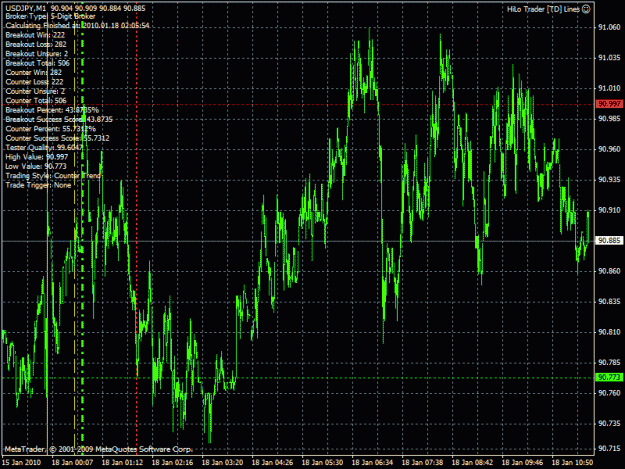This screenshot has width=625, height=469.
Task: Click the 91.035 price scale label
Action: click(x=609, y=58)
